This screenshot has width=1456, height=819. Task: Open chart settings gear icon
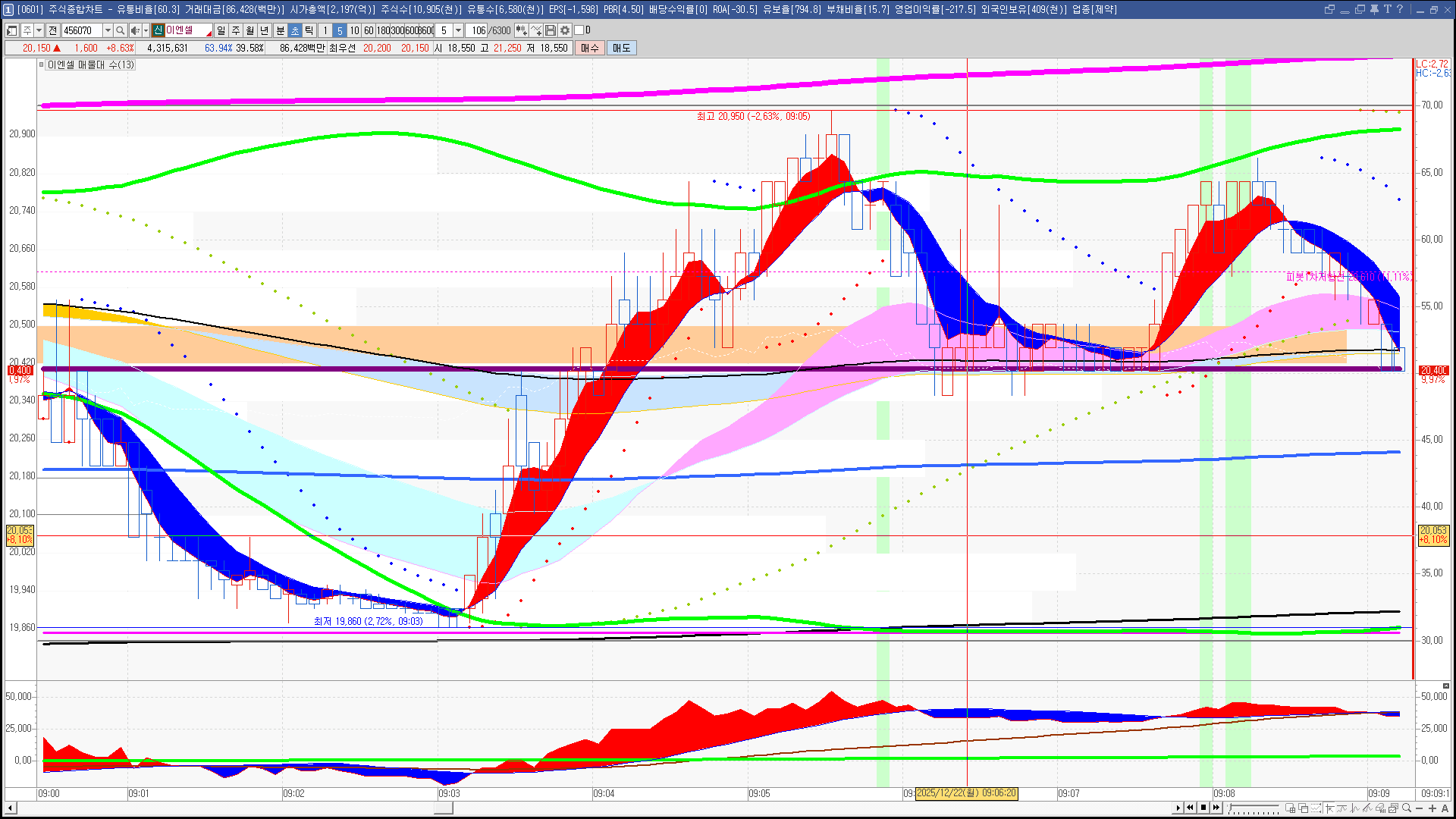coord(565,30)
